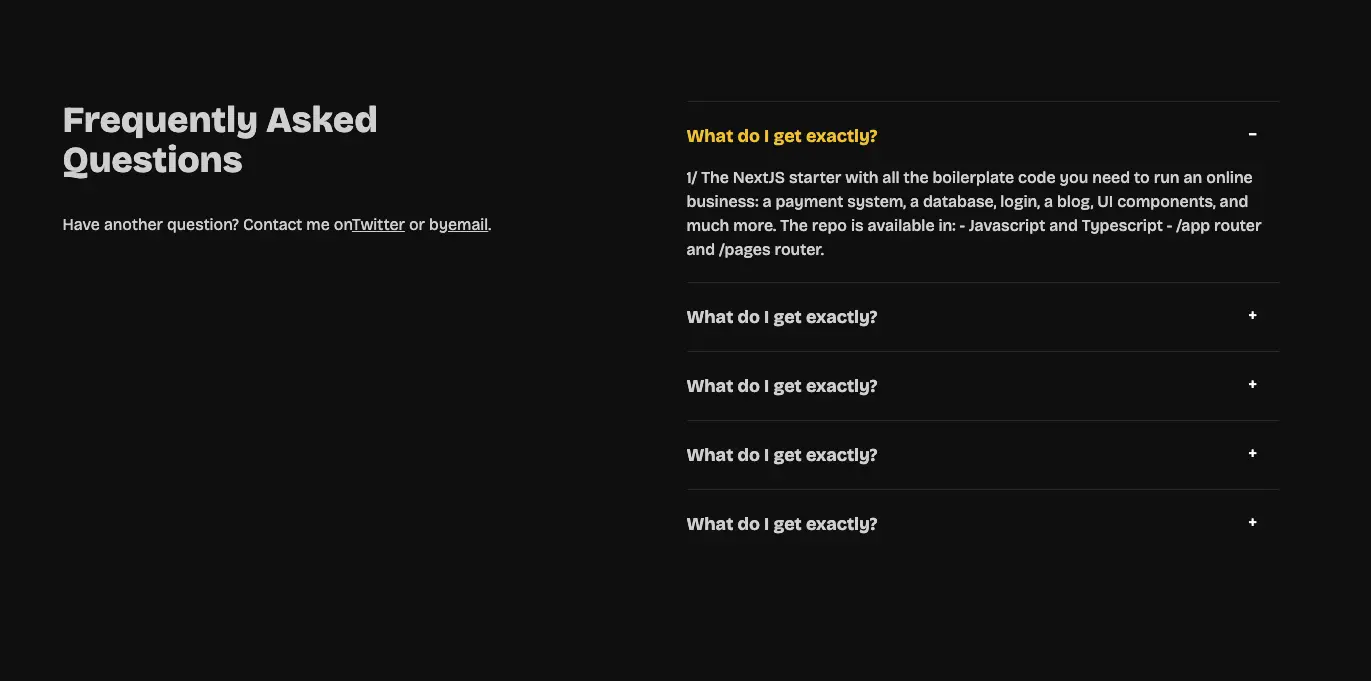Open the email contact link
Viewport: 1371px width, 681px height.
click(468, 225)
